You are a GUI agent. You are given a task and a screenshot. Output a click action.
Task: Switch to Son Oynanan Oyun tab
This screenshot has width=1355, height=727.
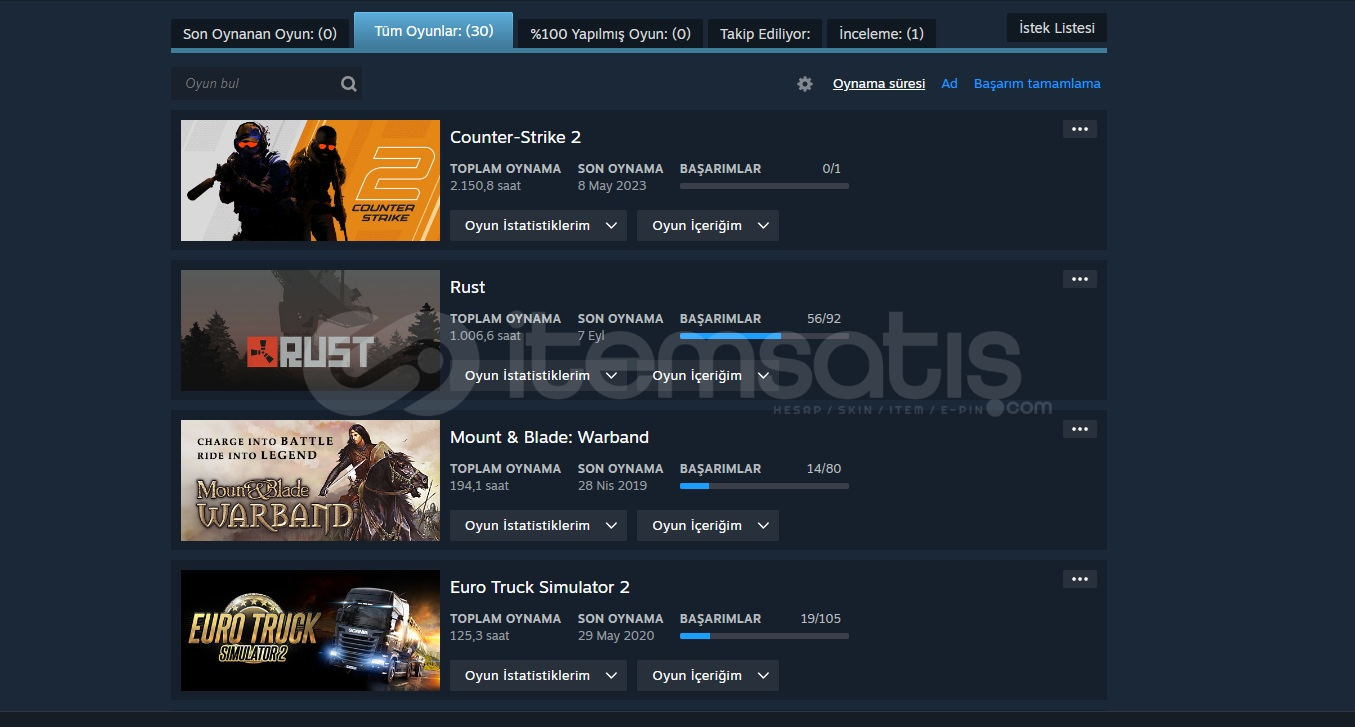click(260, 34)
